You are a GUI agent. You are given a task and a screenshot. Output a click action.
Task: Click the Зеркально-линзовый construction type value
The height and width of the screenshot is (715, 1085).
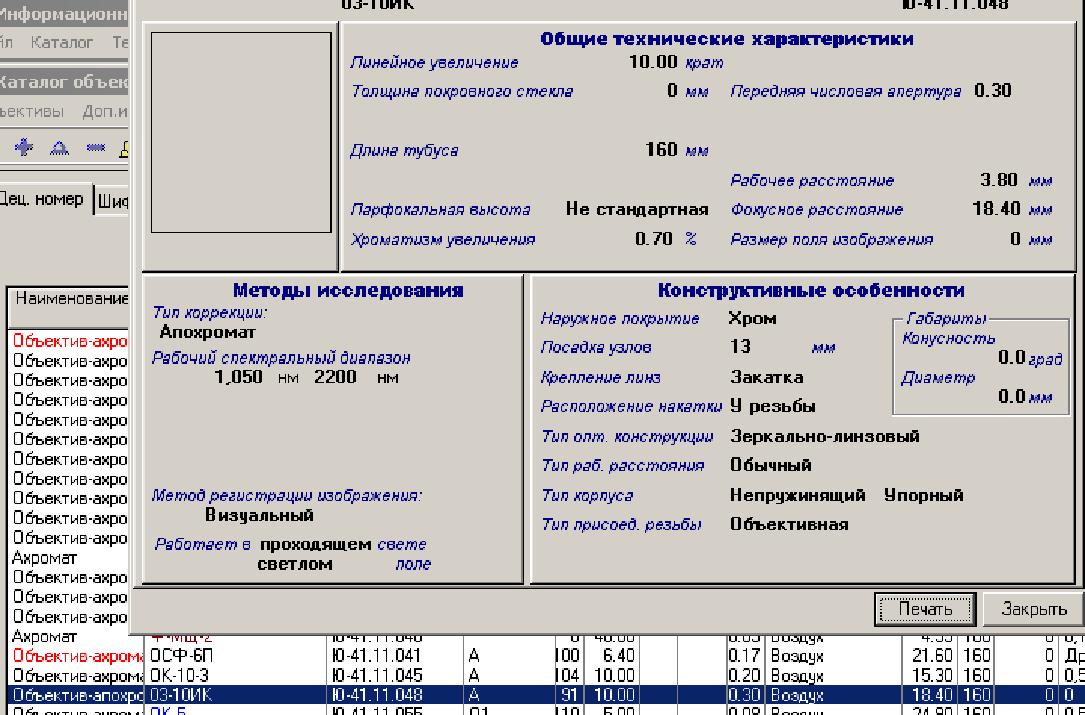[825, 437]
